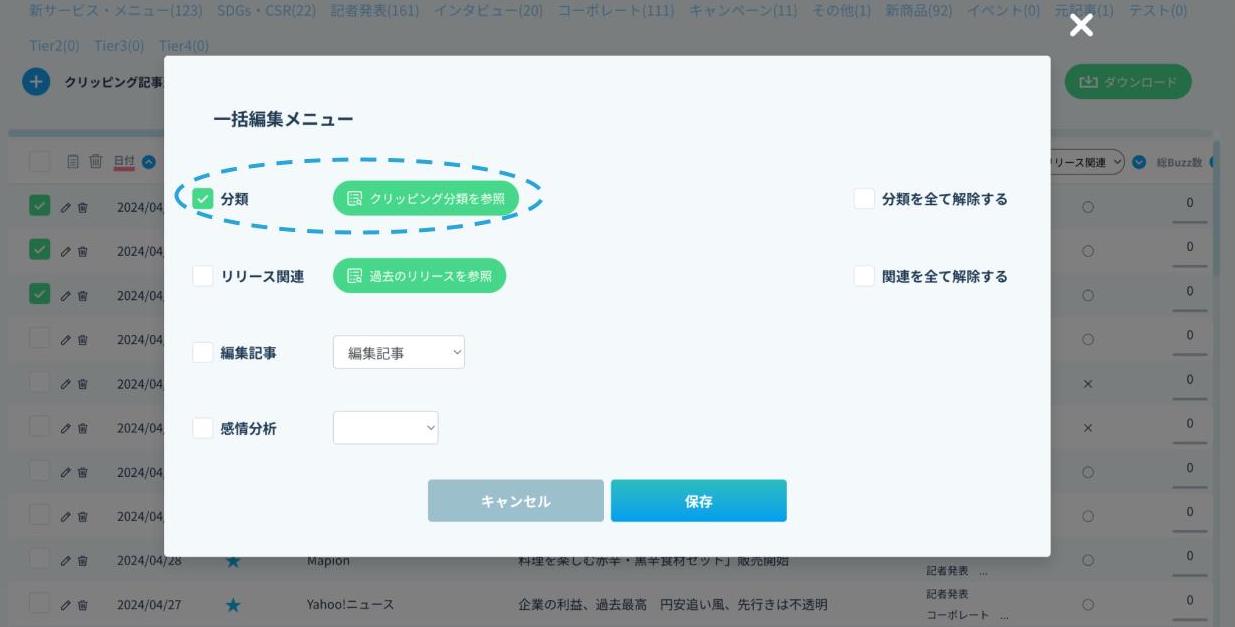Image resolution: width=1235 pixels, height=627 pixels.
Task: Expand the empty 感情分析 dropdown
Action: pyautogui.click(x=385, y=428)
